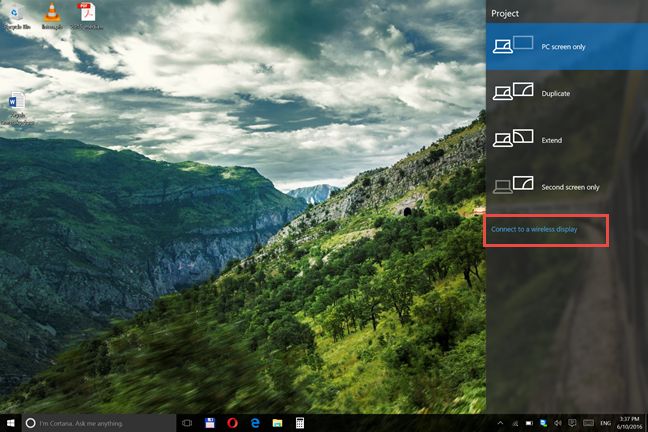This screenshot has height=432, width=648.
Task: Select the Extend display option
Action: 567,140
